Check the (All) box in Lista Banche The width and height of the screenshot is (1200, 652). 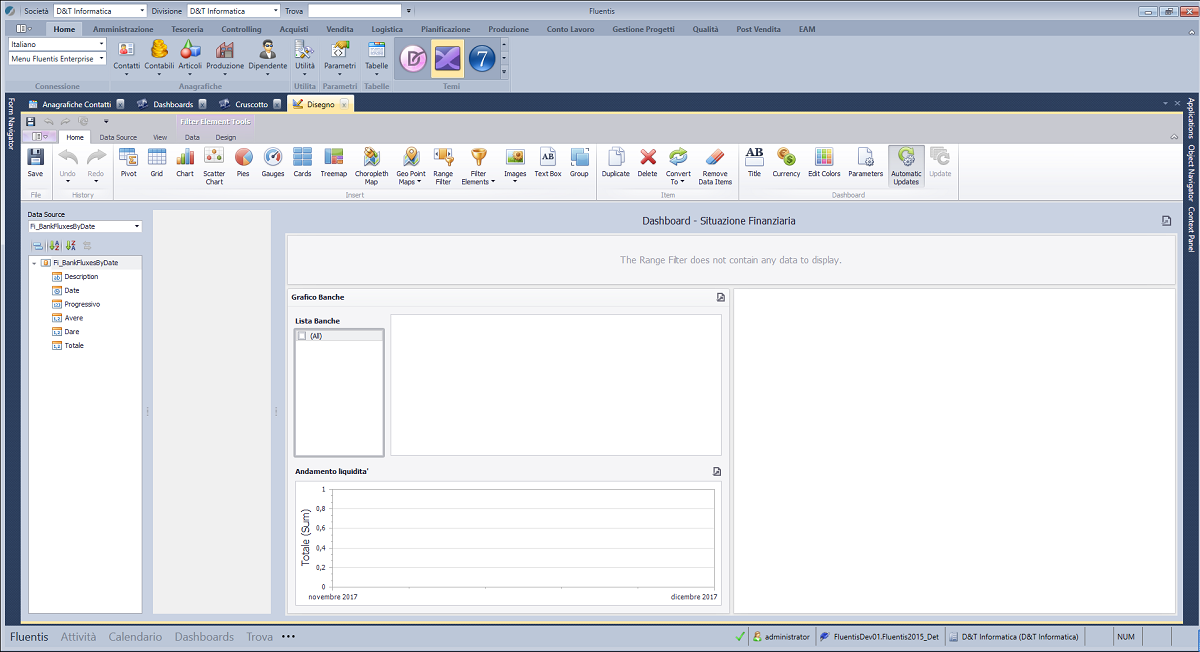tap(302, 336)
